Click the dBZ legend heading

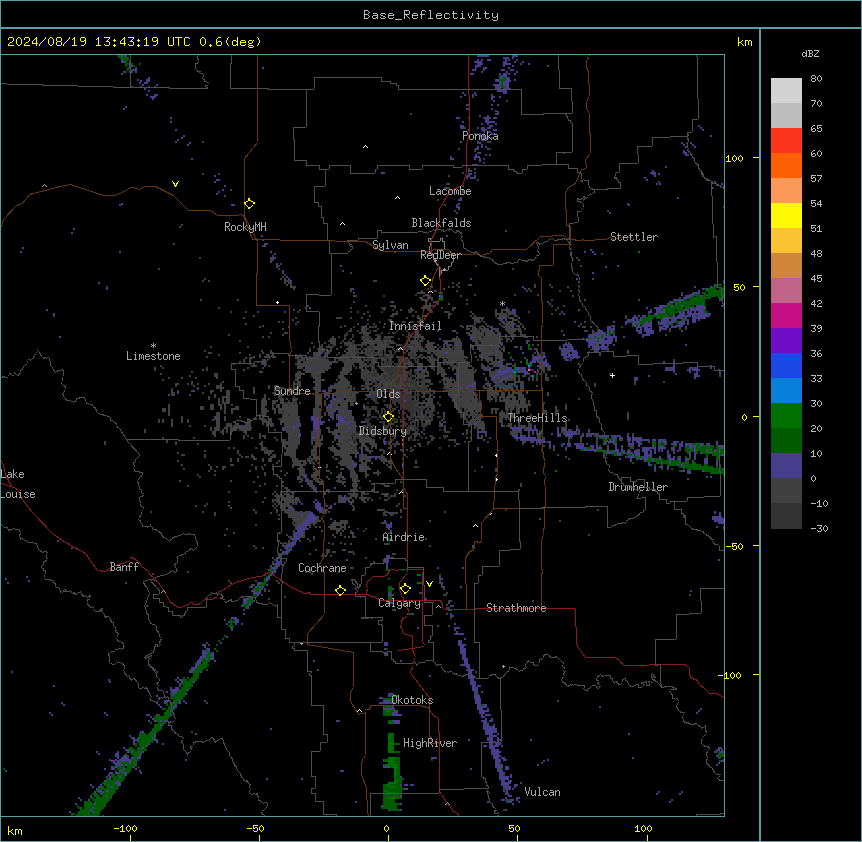[x=810, y=54]
